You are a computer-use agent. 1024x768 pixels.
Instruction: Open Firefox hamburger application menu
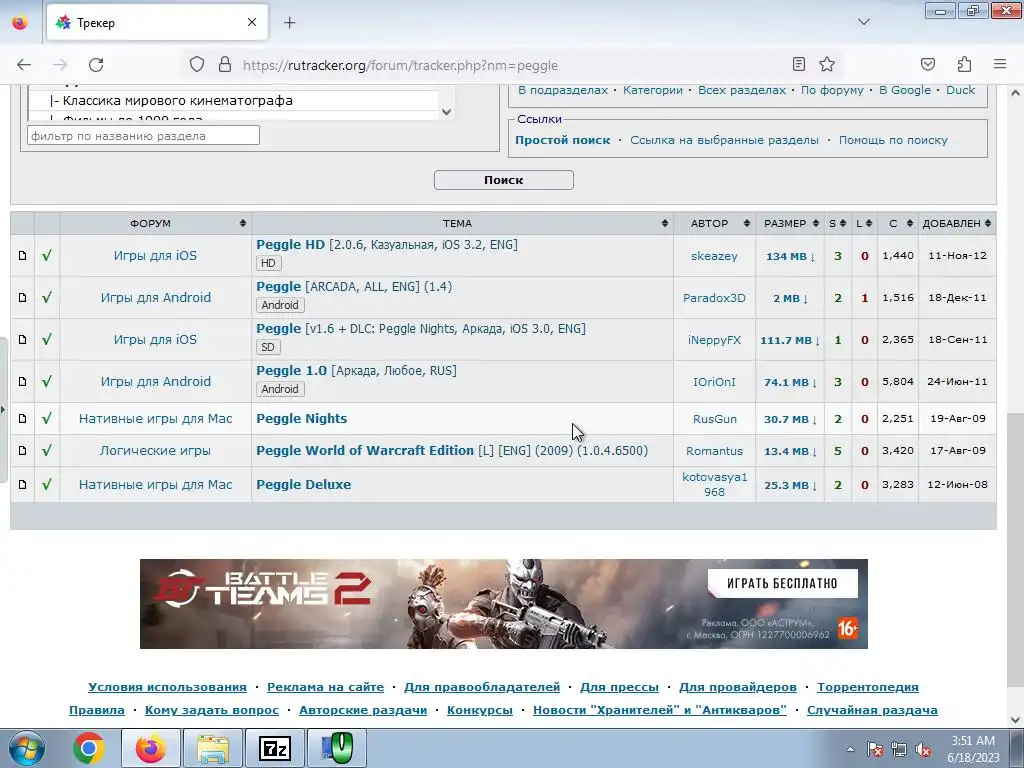point(1000,64)
